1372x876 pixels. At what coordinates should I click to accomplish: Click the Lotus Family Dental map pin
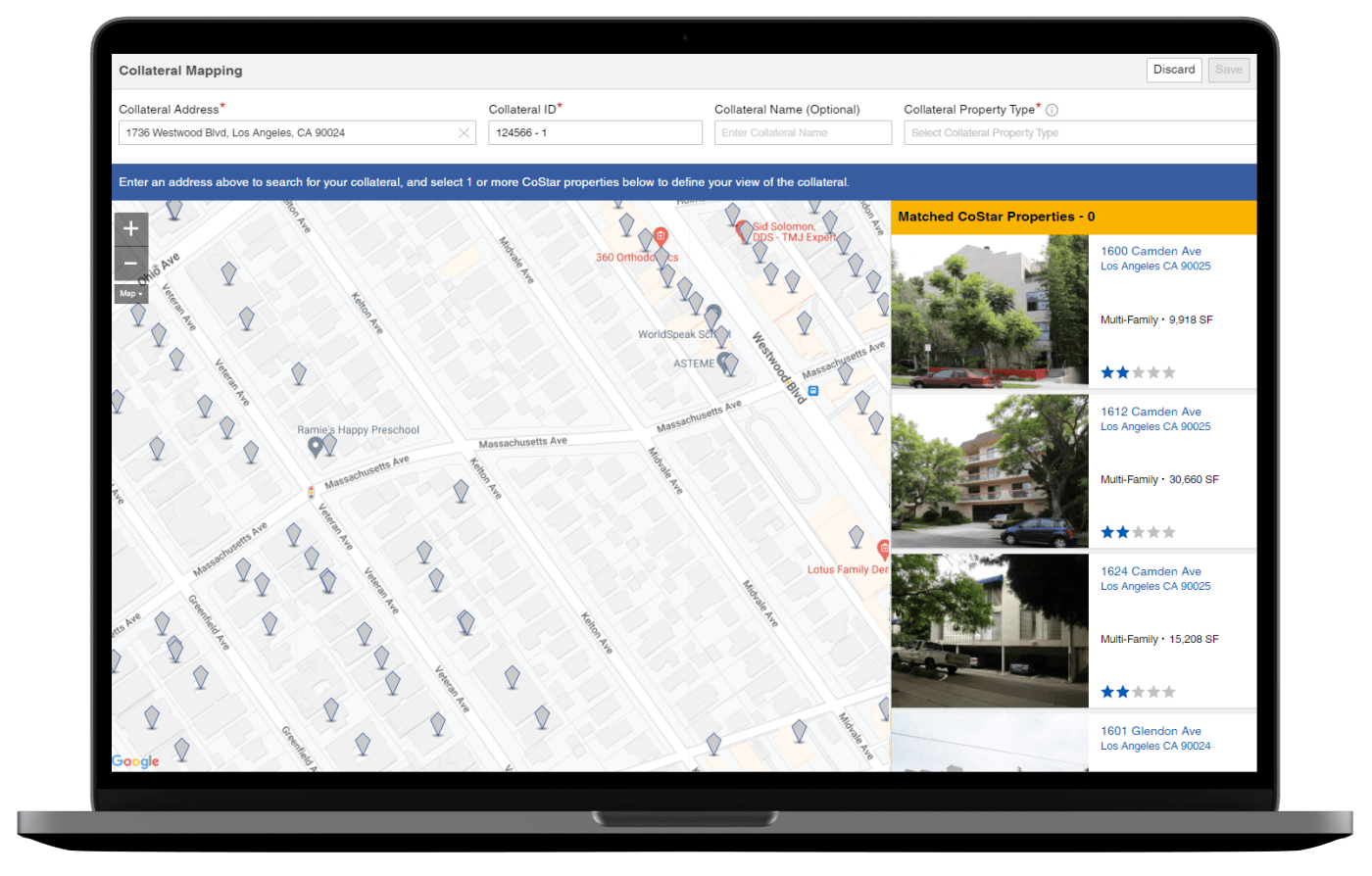[883, 549]
